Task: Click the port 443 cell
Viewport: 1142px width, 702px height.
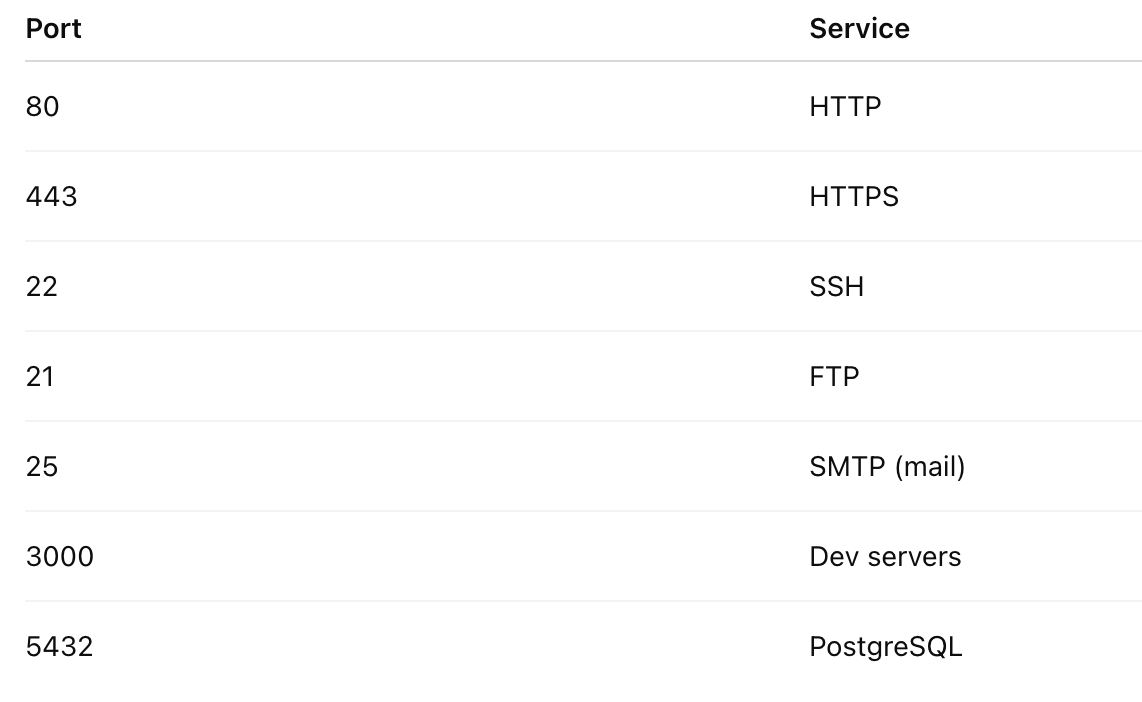Action: coord(51,196)
